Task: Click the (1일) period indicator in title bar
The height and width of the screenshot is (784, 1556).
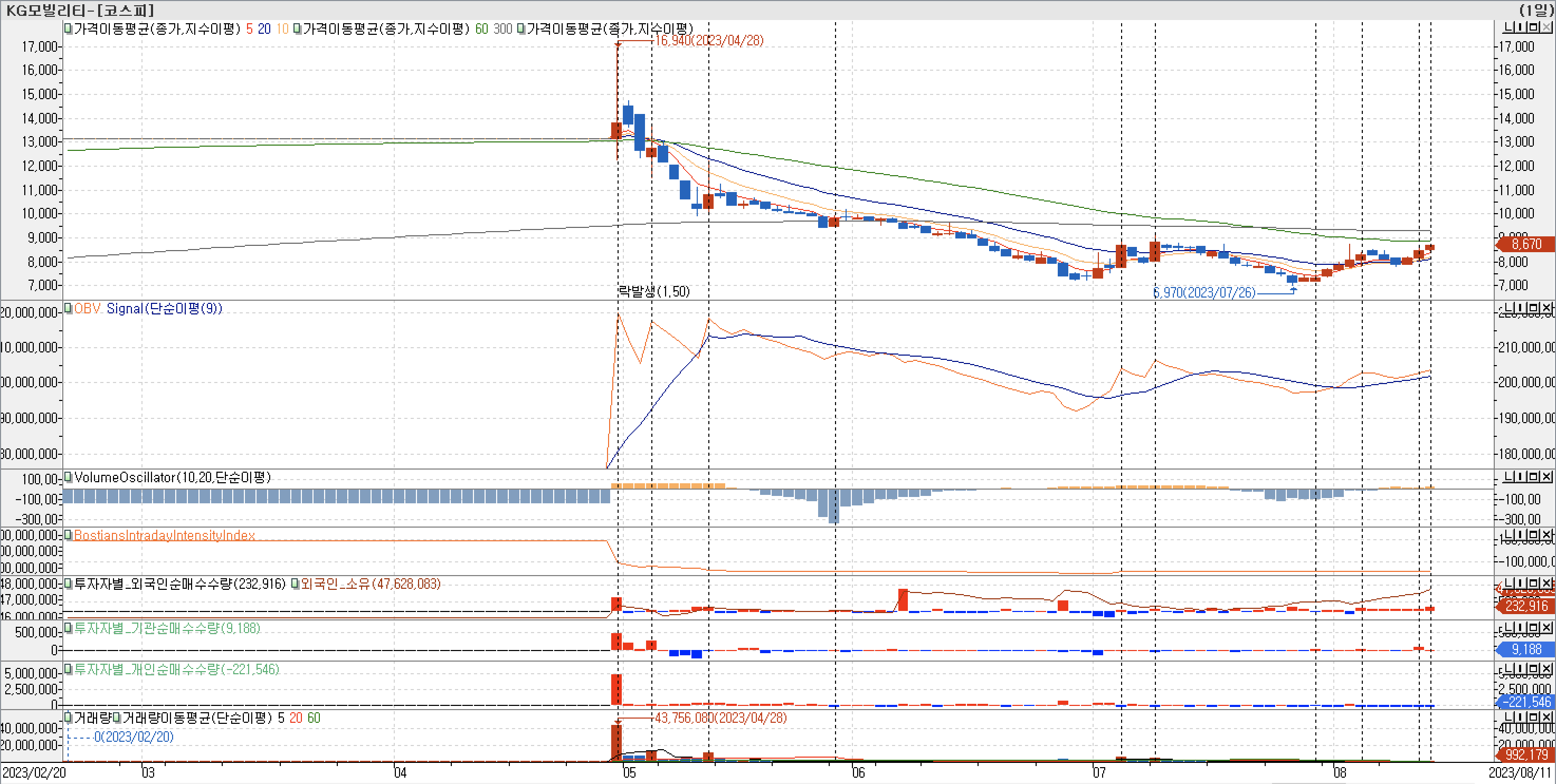Action: [x=1535, y=9]
